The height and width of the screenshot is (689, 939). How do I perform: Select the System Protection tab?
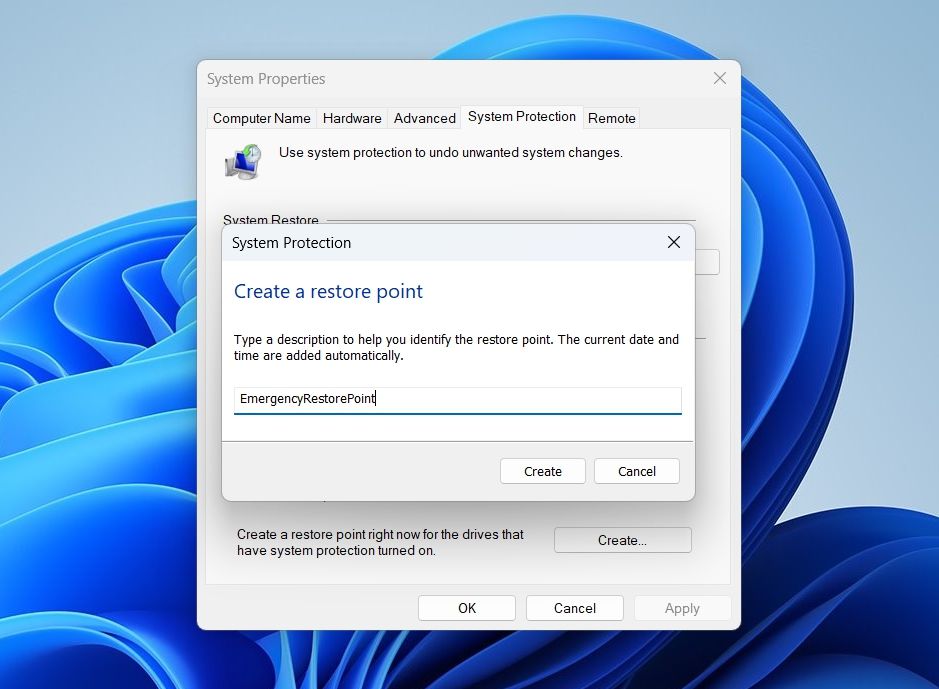coord(522,116)
